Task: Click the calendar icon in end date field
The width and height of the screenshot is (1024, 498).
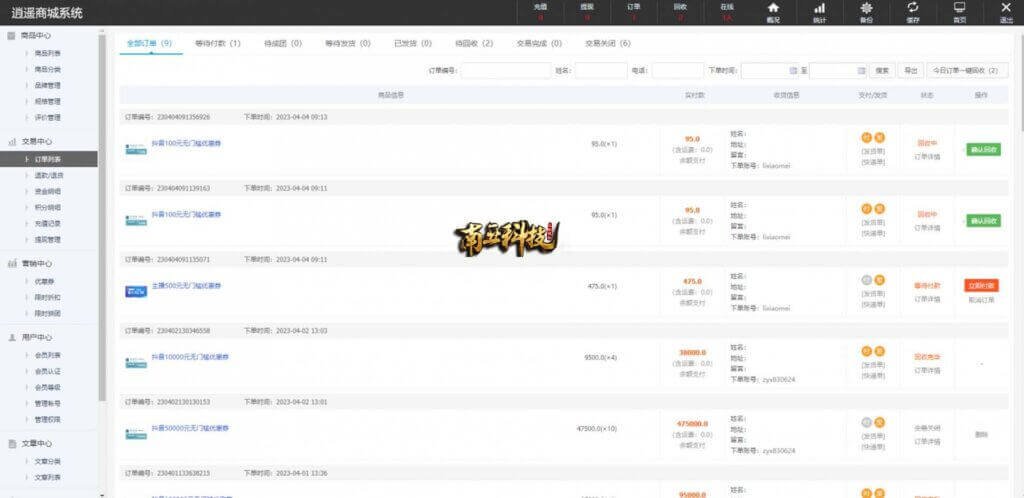Action: (861, 71)
